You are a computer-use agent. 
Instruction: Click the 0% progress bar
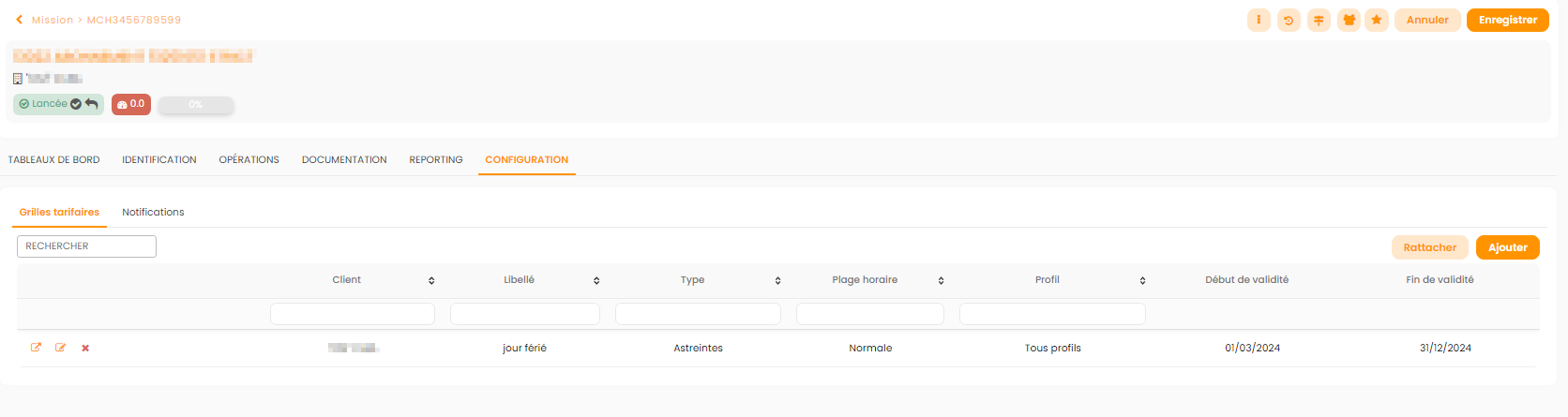point(195,105)
